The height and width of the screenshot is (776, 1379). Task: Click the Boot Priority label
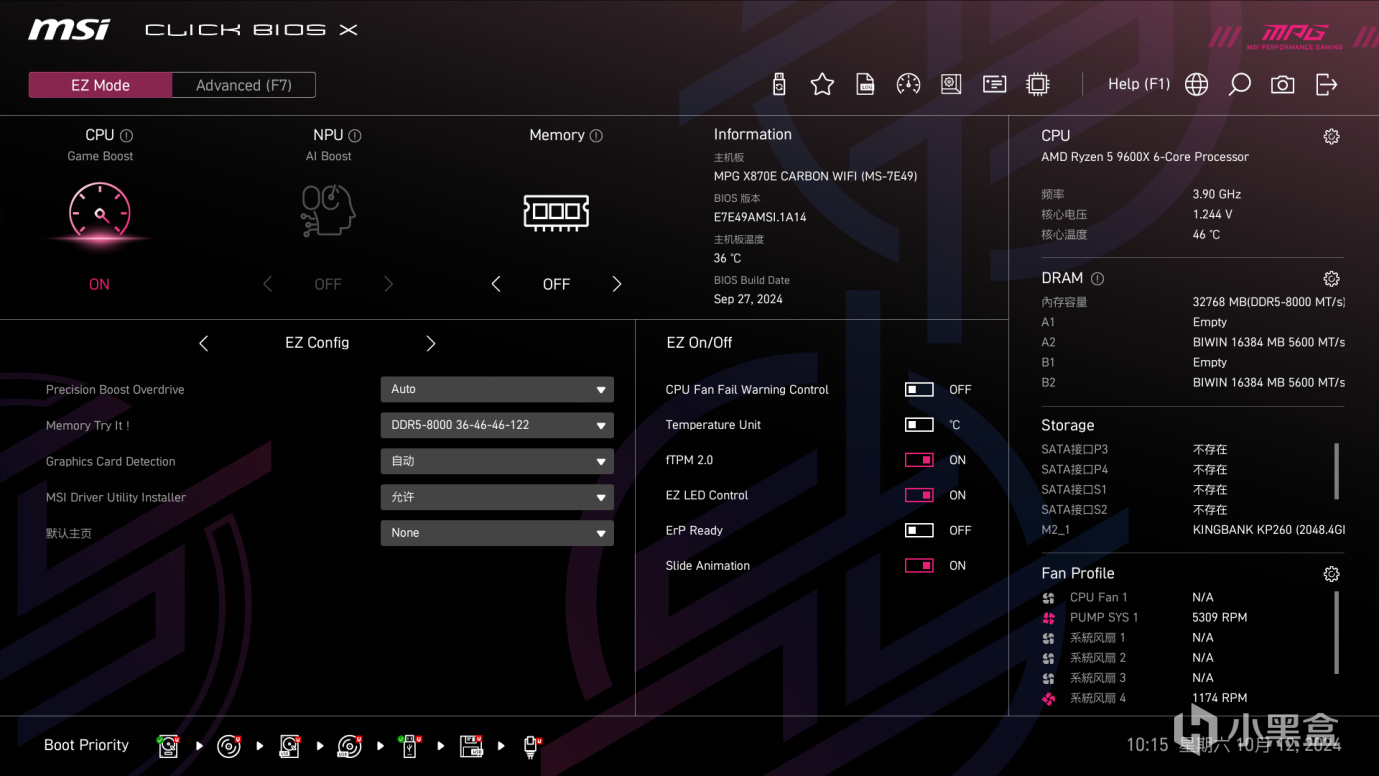tap(86, 745)
